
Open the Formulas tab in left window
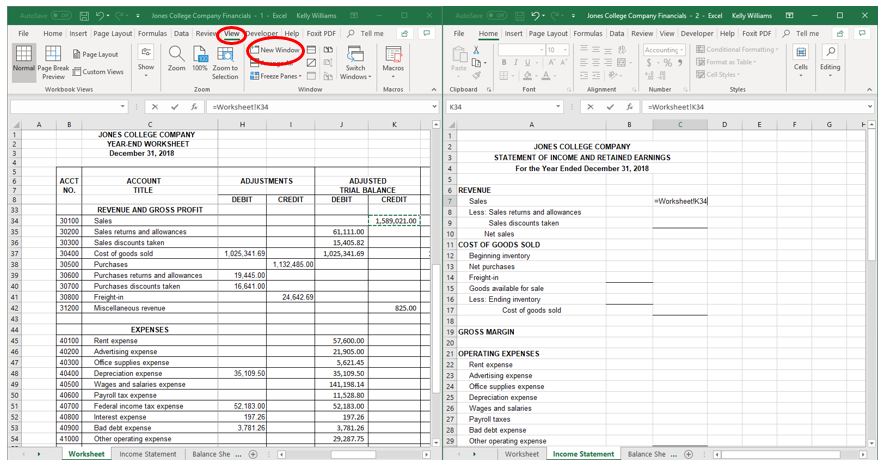pos(153,33)
